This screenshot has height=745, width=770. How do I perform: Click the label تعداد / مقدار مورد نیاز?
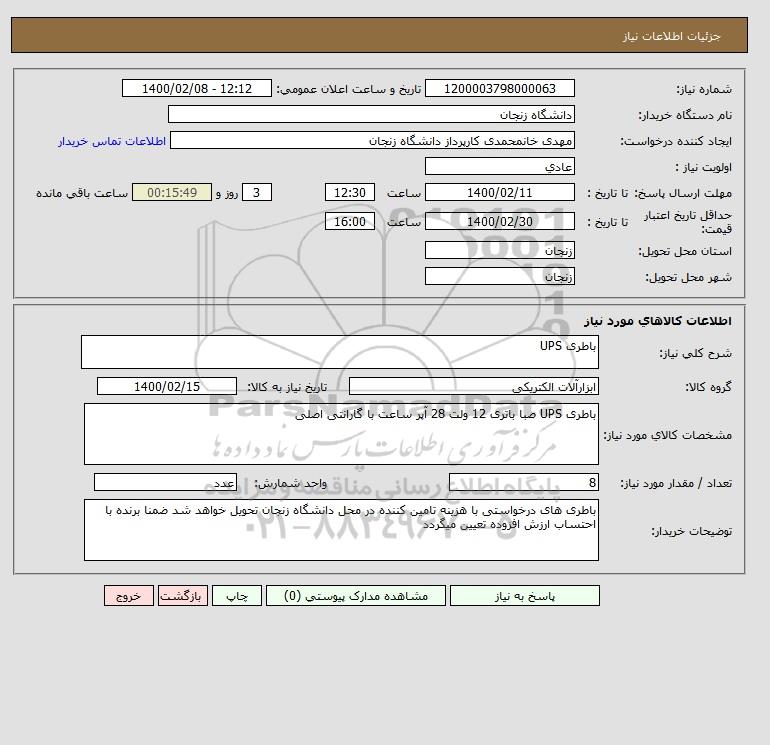click(x=676, y=484)
